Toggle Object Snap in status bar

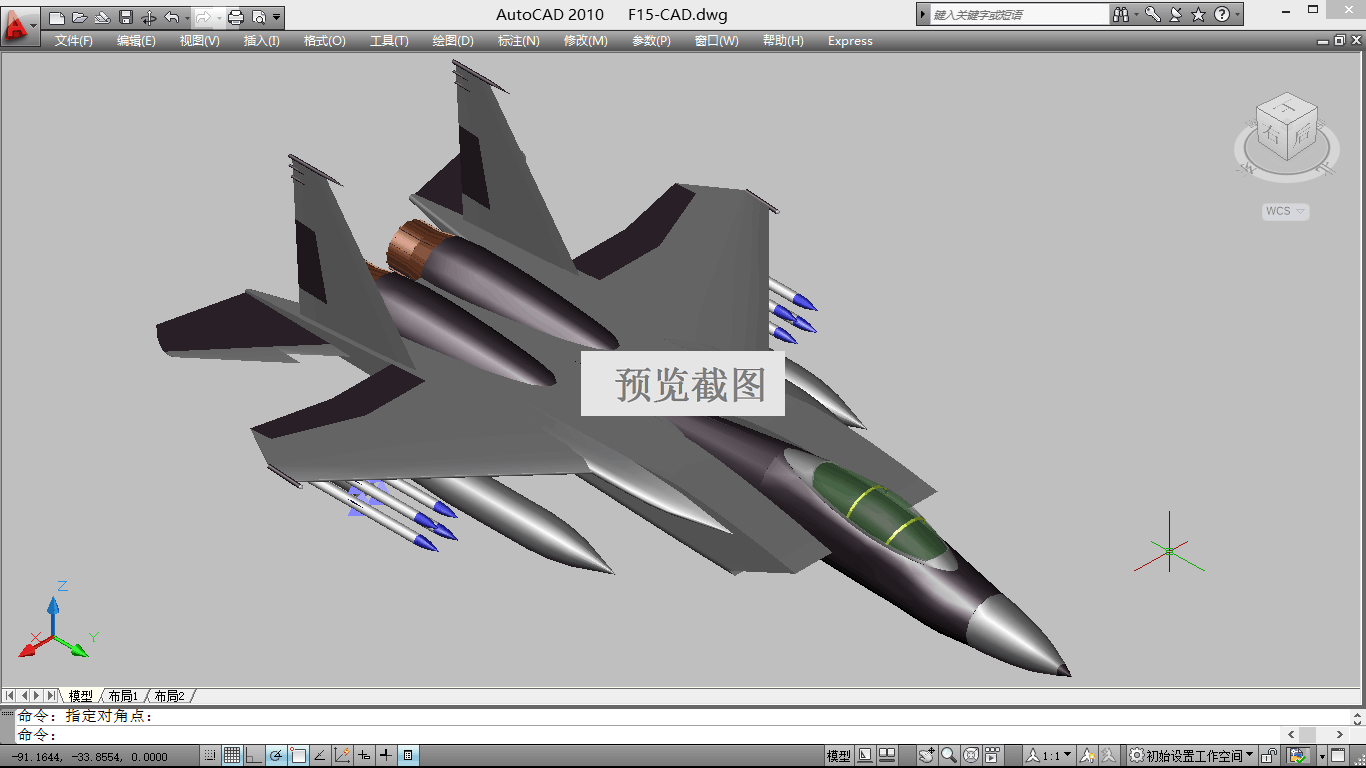pos(298,756)
